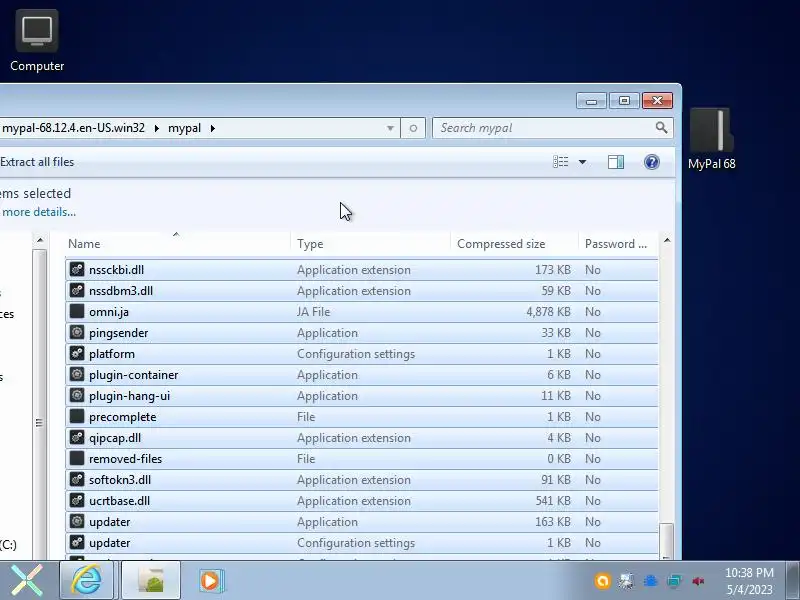Image resolution: width=800 pixels, height=600 pixels.
Task: Select the updater application icon
Action: tap(77, 521)
